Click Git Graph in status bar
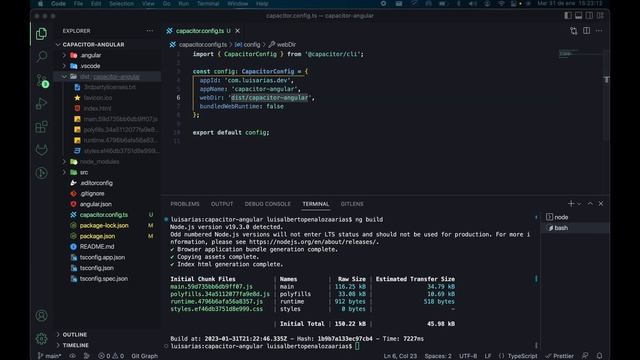The width and height of the screenshot is (640, 360). pyautogui.click(x=144, y=356)
